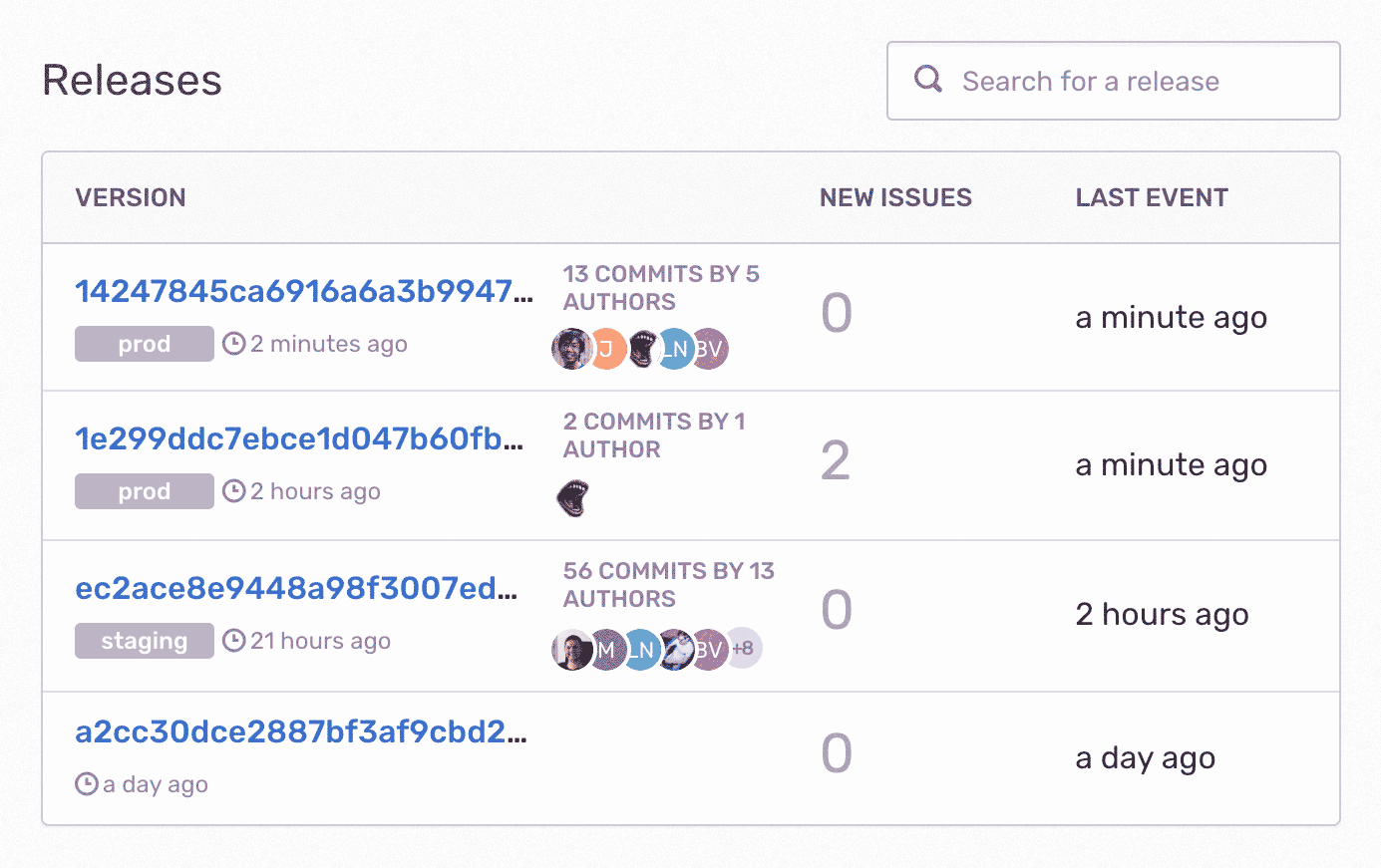Show the +8 additional authors
The height and width of the screenshot is (868, 1381).
[743, 649]
